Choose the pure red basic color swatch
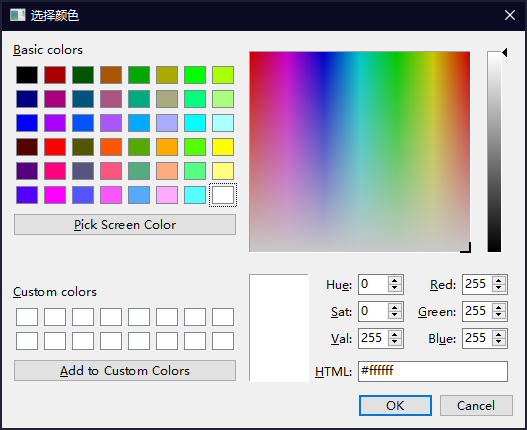Viewport: 527px width, 430px height. click(55, 147)
